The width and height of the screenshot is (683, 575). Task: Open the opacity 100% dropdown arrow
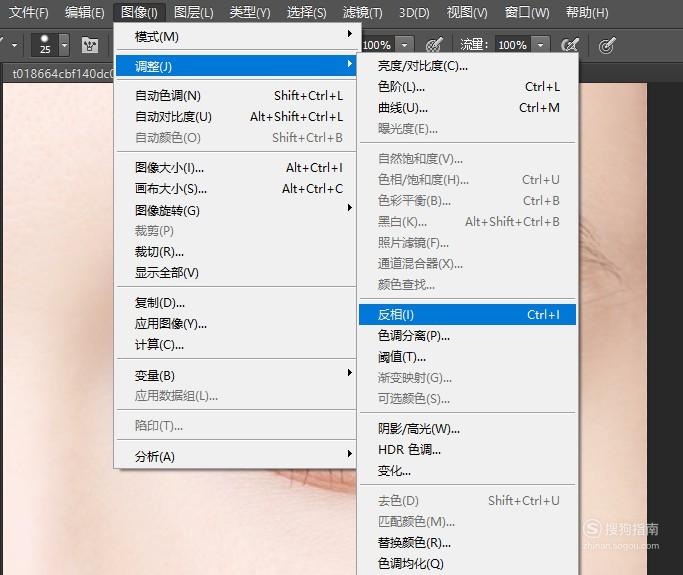[x=405, y=45]
